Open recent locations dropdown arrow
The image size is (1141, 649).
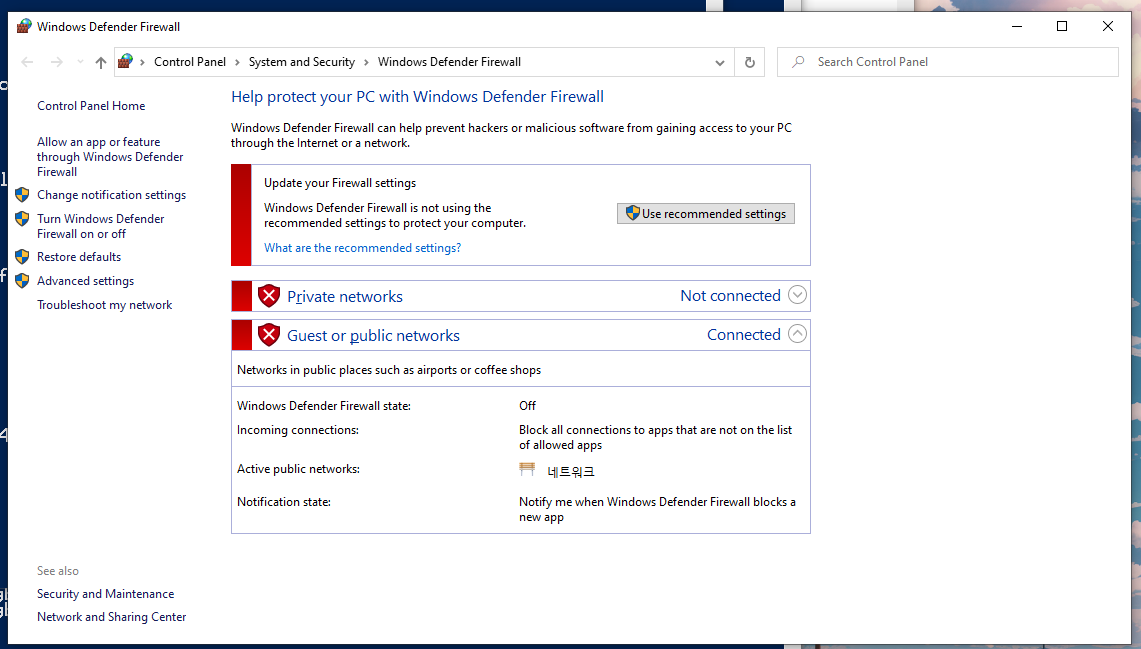coord(80,63)
